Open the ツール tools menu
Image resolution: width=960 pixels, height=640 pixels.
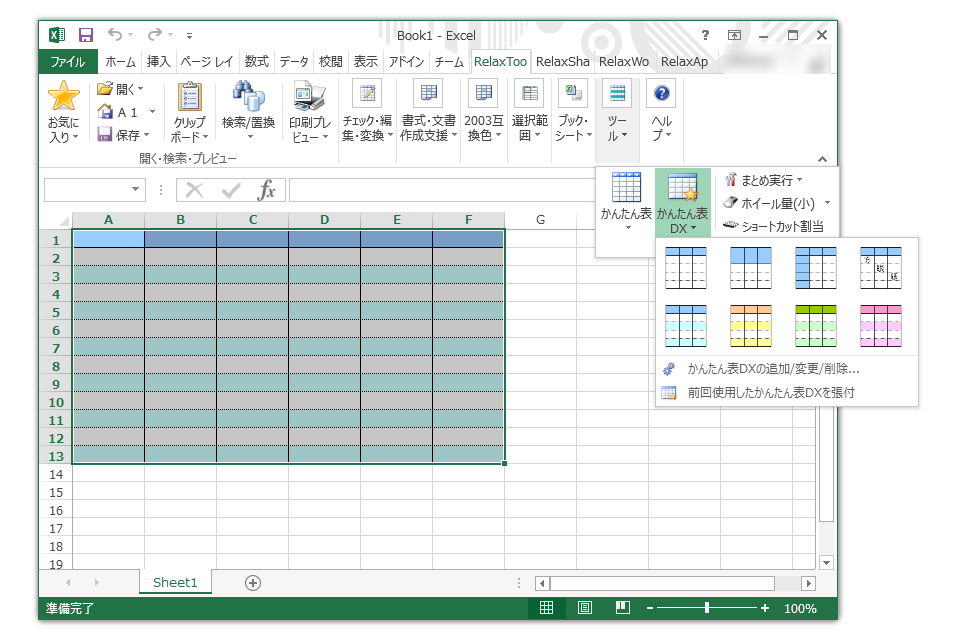pyautogui.click(x=617, y=111)
